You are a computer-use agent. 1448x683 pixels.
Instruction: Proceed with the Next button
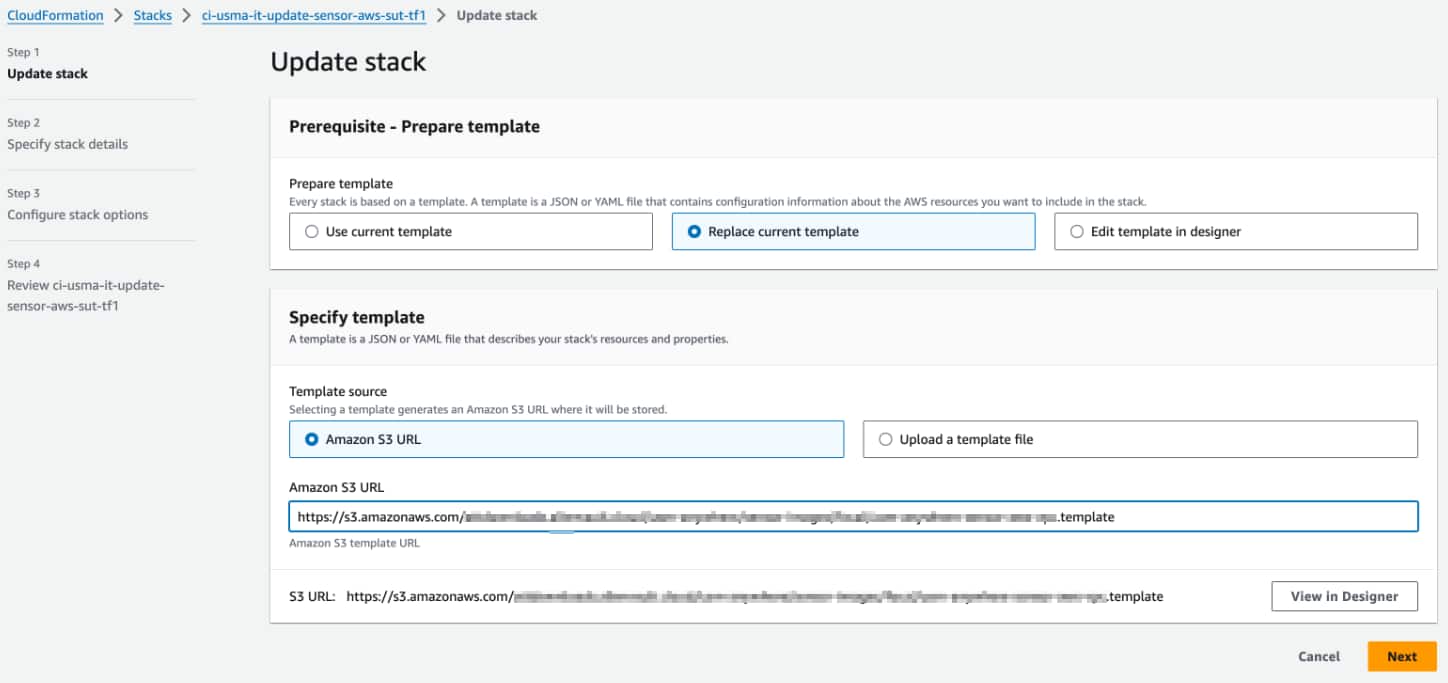[x=1402, y=657]
